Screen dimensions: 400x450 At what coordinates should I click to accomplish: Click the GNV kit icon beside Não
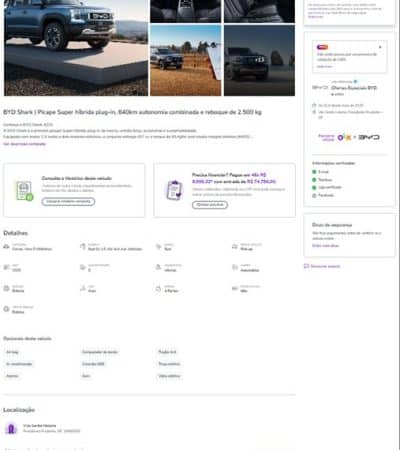coord(235,288)
